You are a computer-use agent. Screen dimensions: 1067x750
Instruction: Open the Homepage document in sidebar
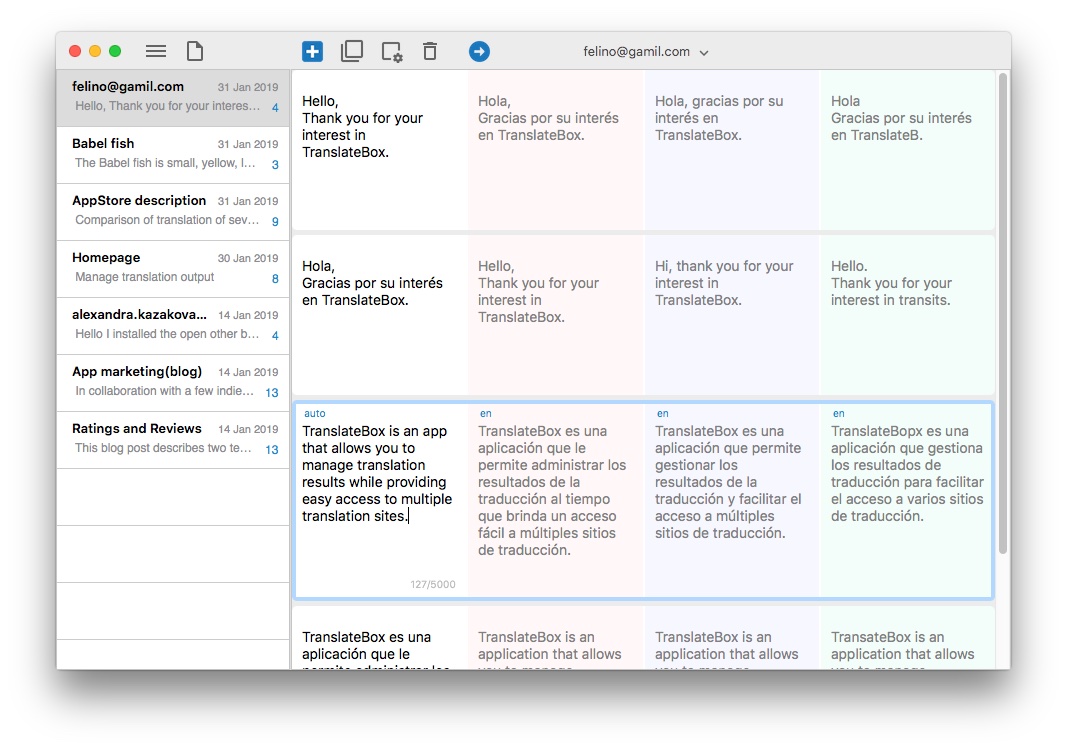pyautogui.click(x=173, y=268)
